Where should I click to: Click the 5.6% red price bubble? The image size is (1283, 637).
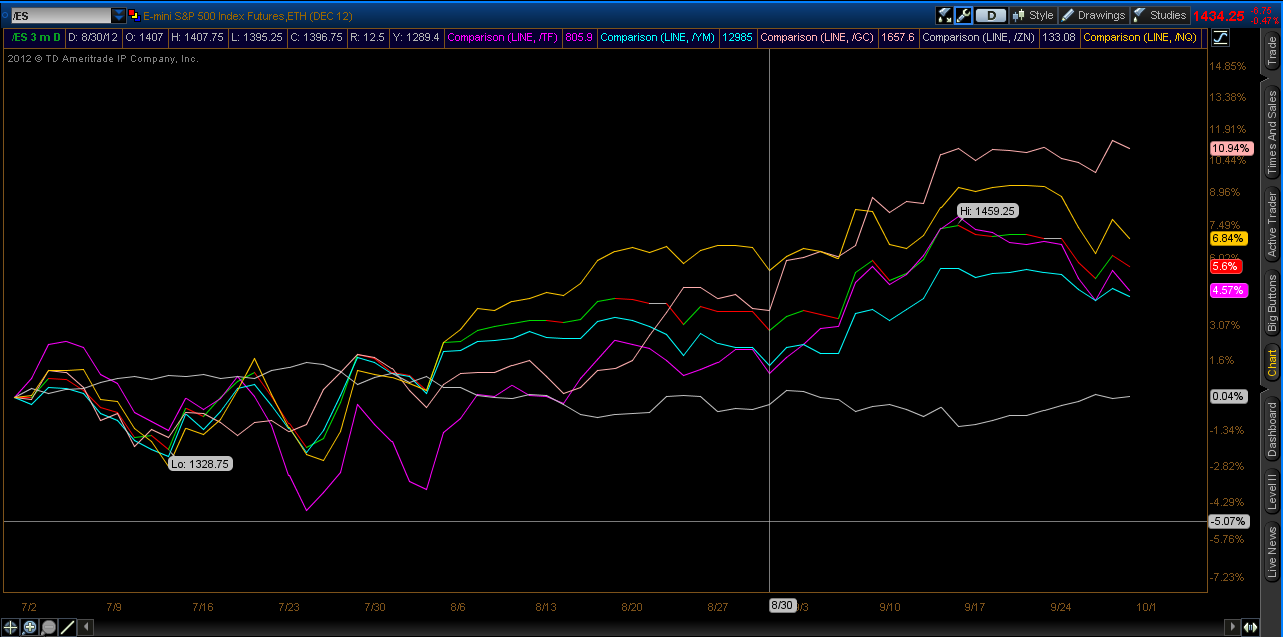[1224, 266]
